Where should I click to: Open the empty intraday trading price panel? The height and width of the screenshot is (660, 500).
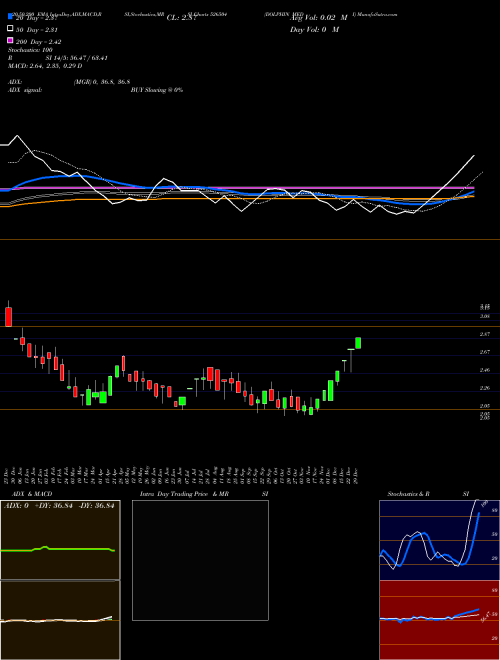[x=200, y=560]
